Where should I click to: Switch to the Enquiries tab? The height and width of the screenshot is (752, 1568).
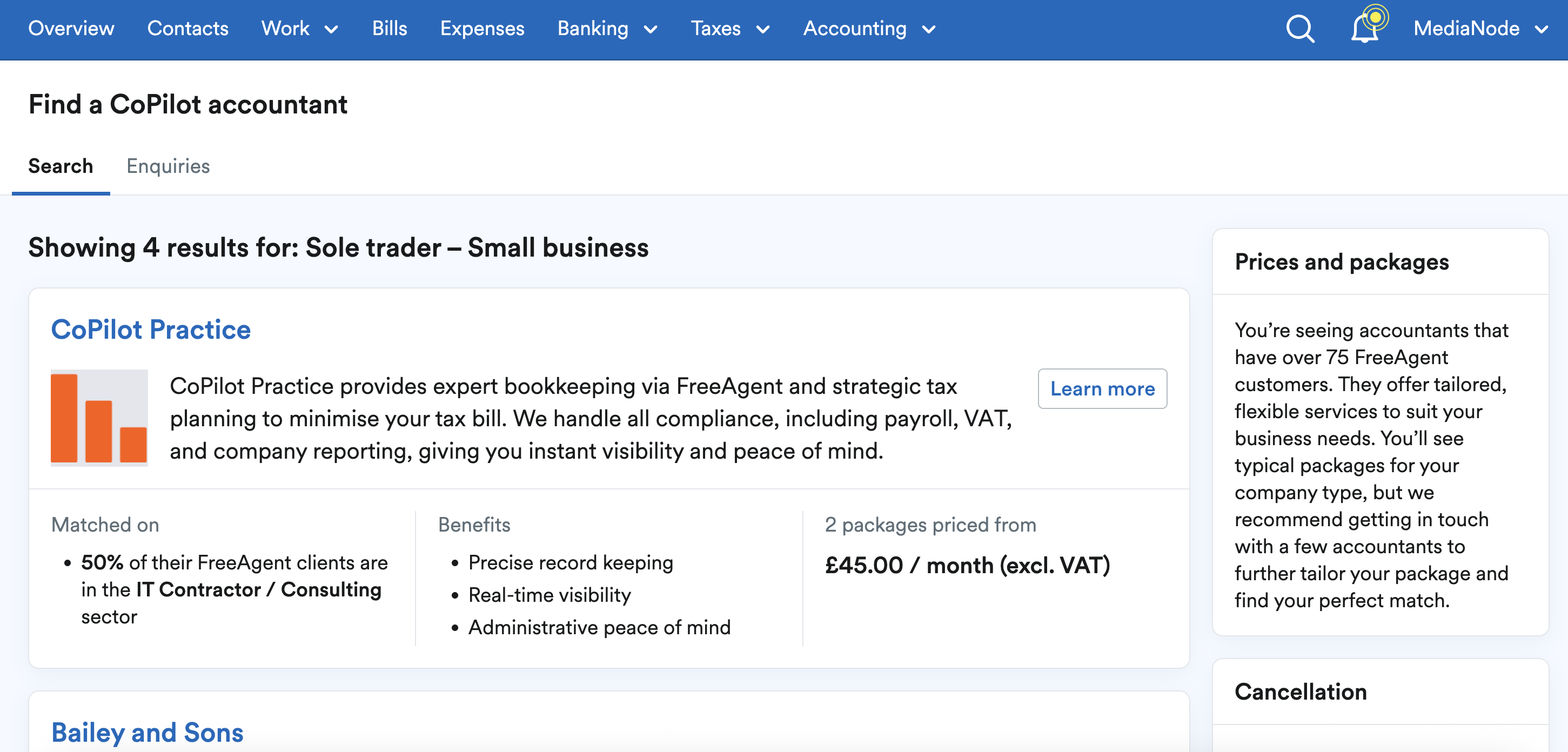point(168,166)
